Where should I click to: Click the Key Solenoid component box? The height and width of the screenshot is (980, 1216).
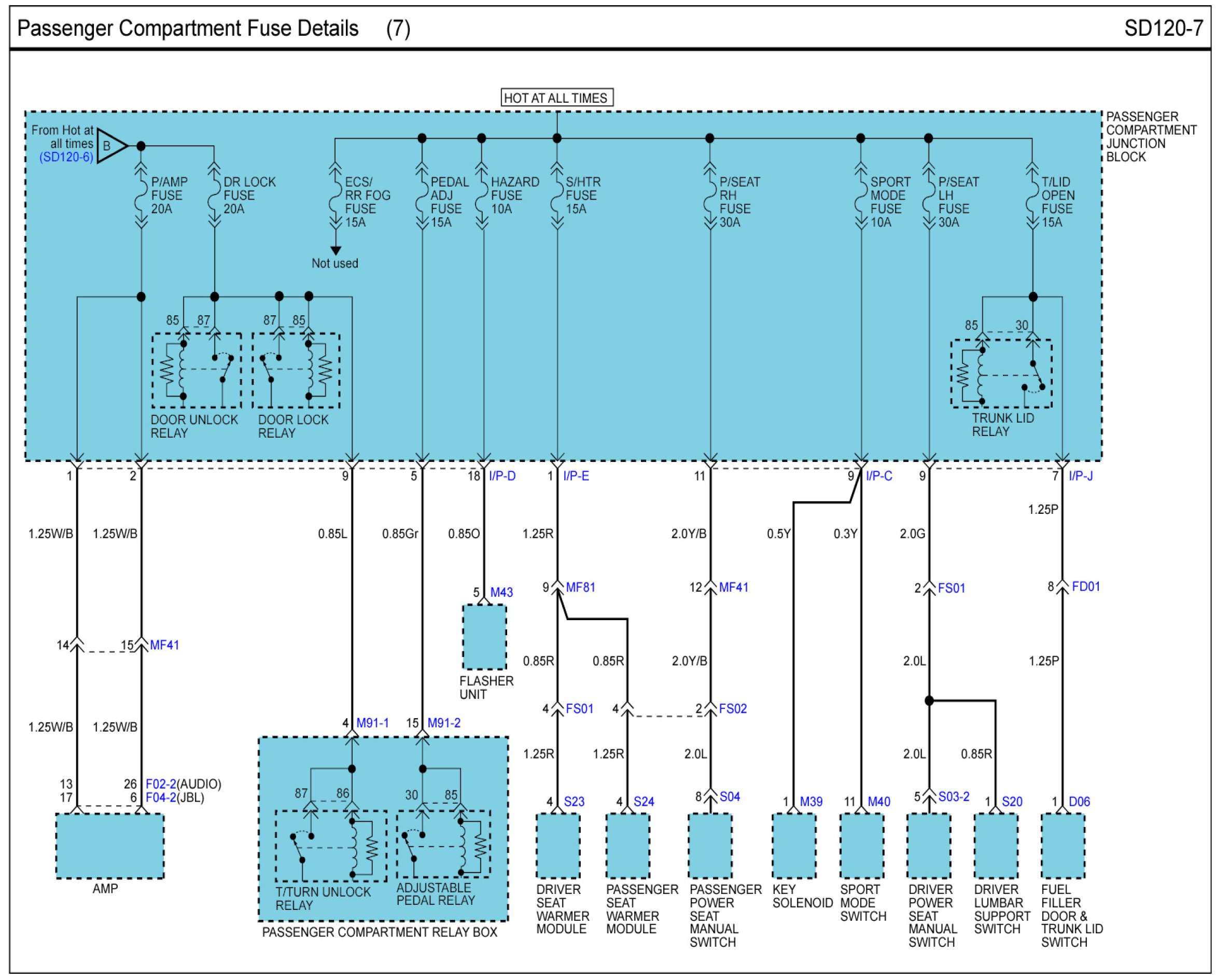794,846
